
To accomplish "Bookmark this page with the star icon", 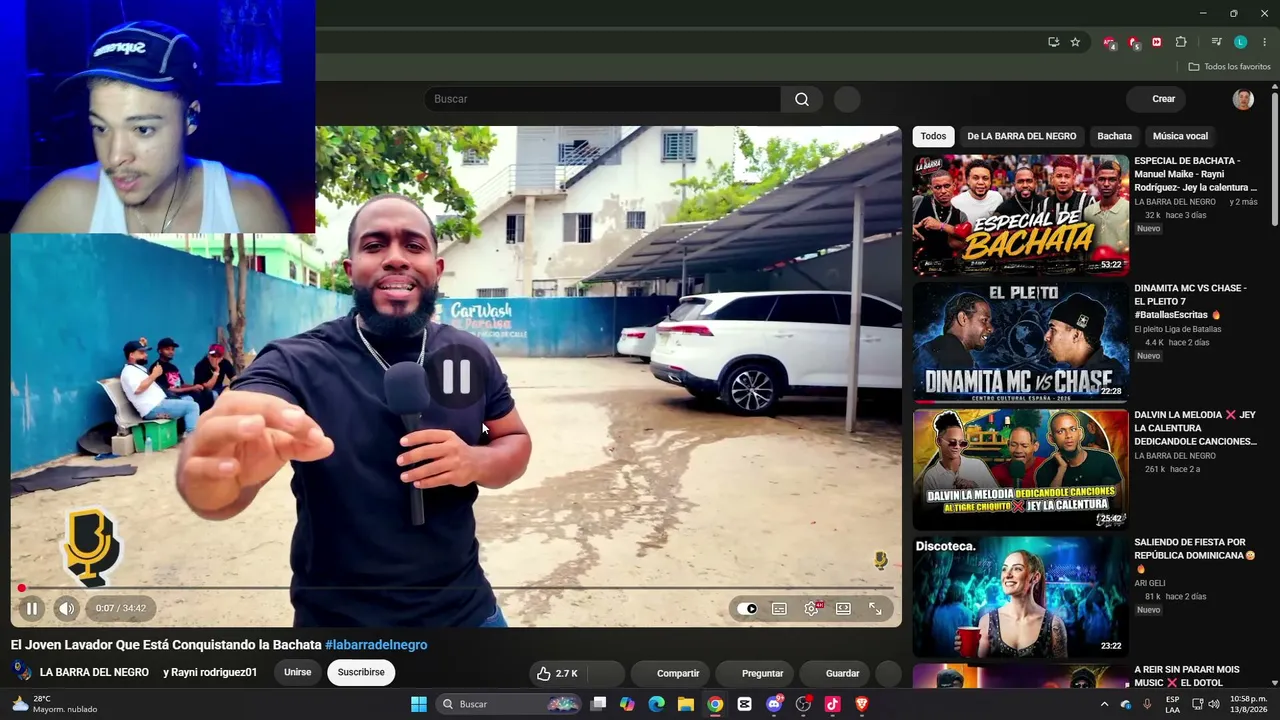I will pyautogui.click(x=1075, y=42).
